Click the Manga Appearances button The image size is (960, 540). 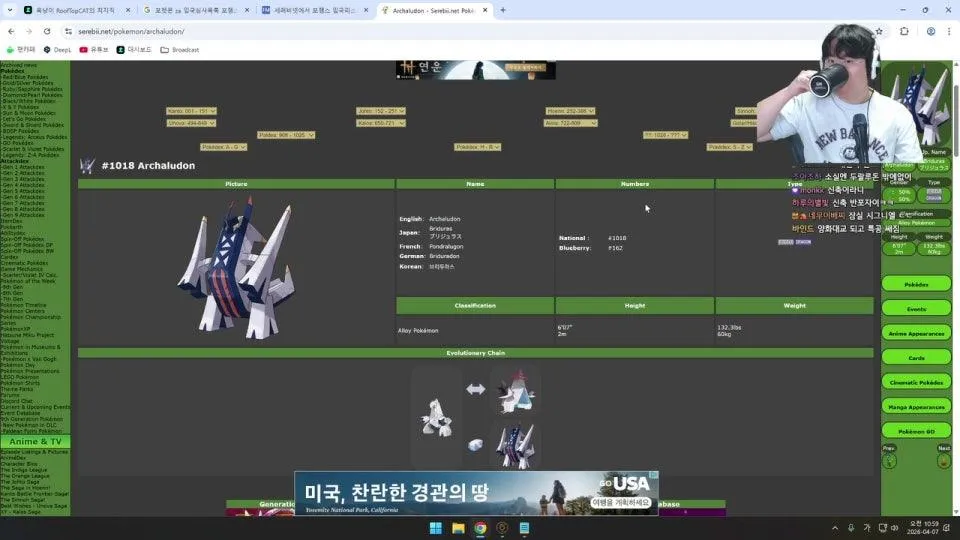click(917, 407)
